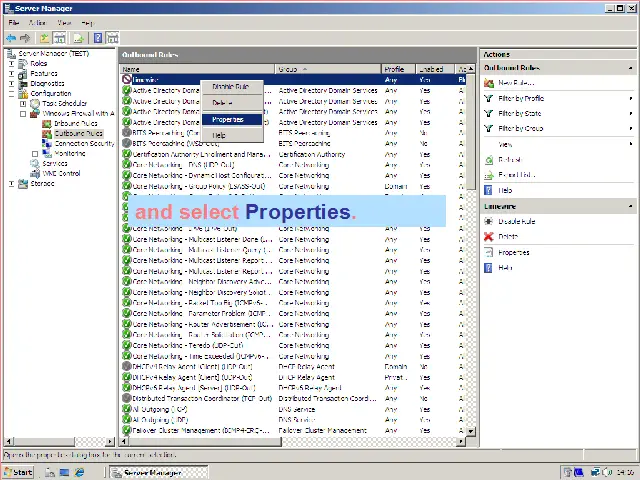
Task: Click the Task Scheduler clock icon
Action: click(35, 103)
